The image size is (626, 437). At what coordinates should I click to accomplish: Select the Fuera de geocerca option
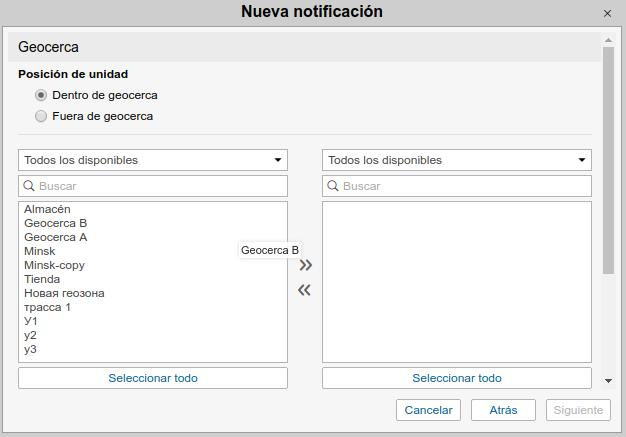tap(41, 116)
